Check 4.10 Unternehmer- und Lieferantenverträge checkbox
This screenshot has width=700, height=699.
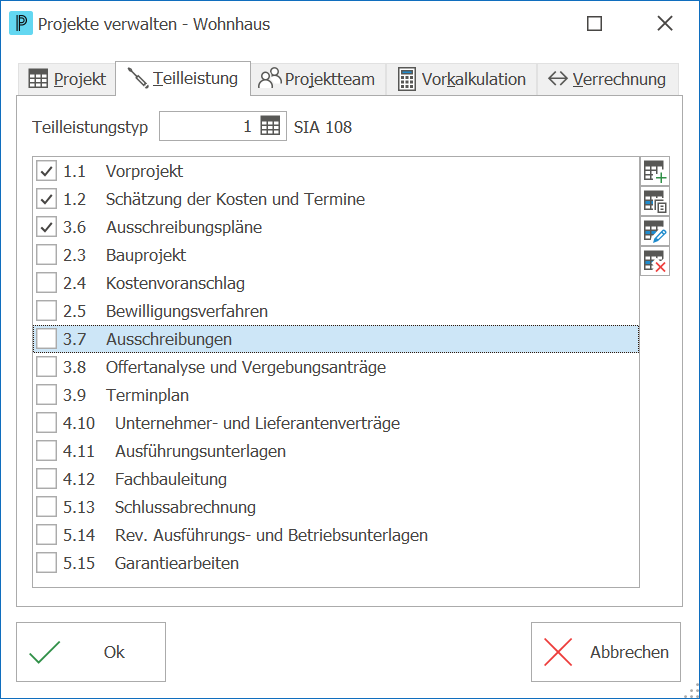[46, 423]
